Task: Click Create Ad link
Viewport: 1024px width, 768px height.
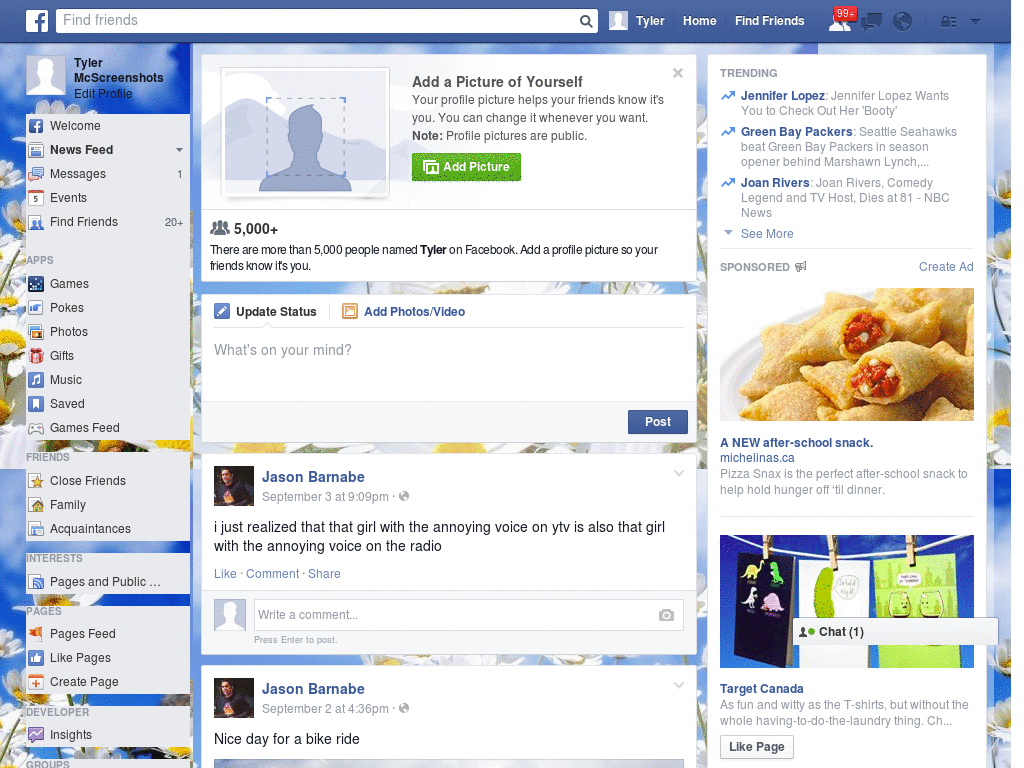Action: point(946,267)
